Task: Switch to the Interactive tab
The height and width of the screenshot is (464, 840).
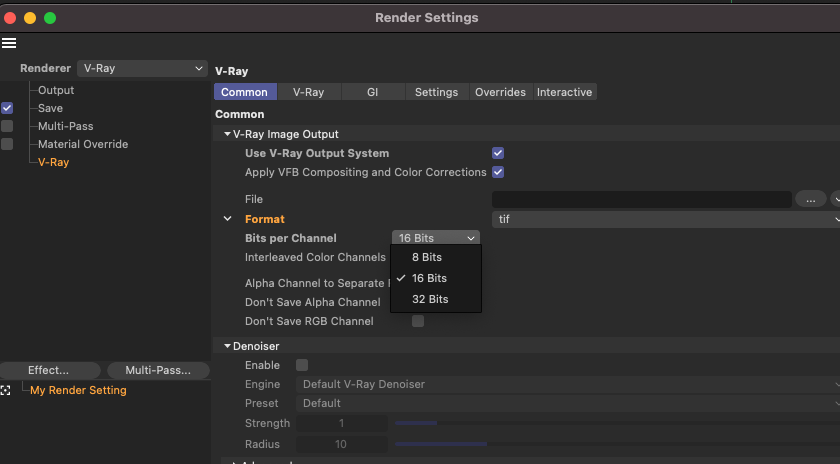Action: (x=565, y=92)
